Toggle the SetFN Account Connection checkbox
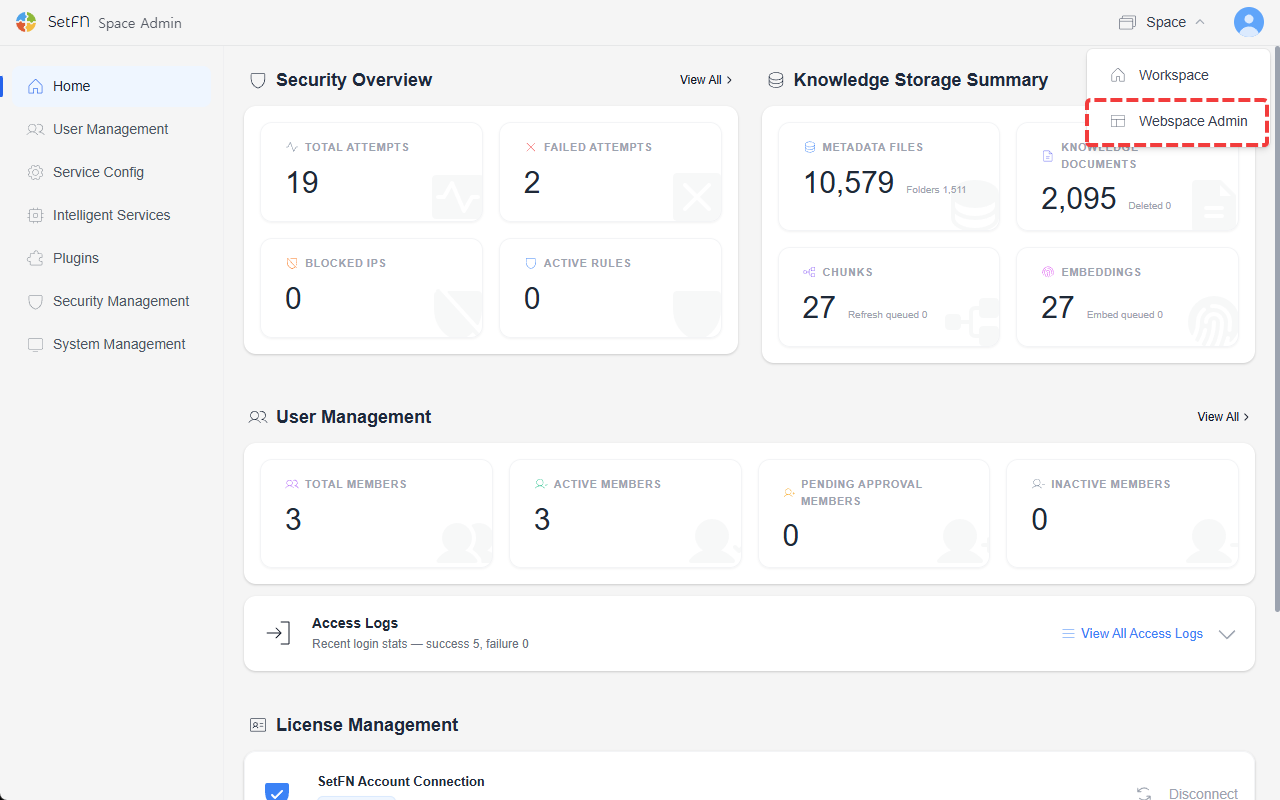The height and width of the screenshot is (800, 1280). click(x=277, y=792)
